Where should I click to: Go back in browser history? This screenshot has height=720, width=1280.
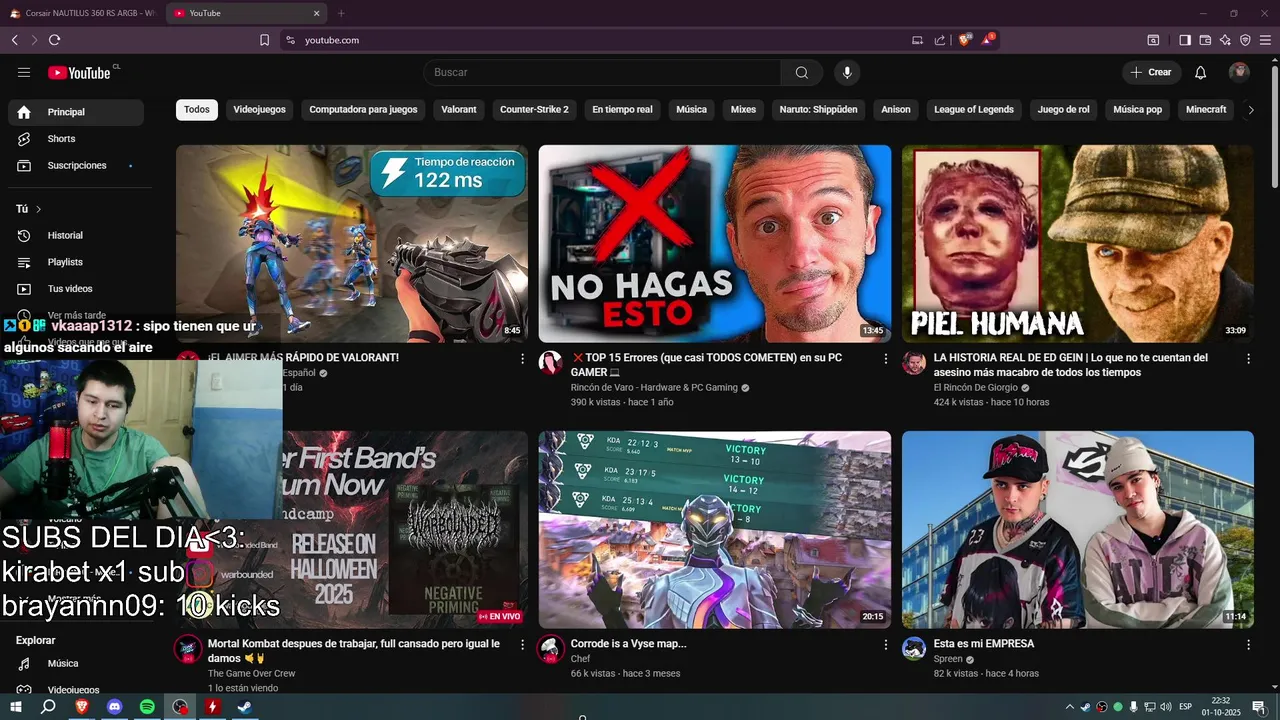(x=14, y=40)
